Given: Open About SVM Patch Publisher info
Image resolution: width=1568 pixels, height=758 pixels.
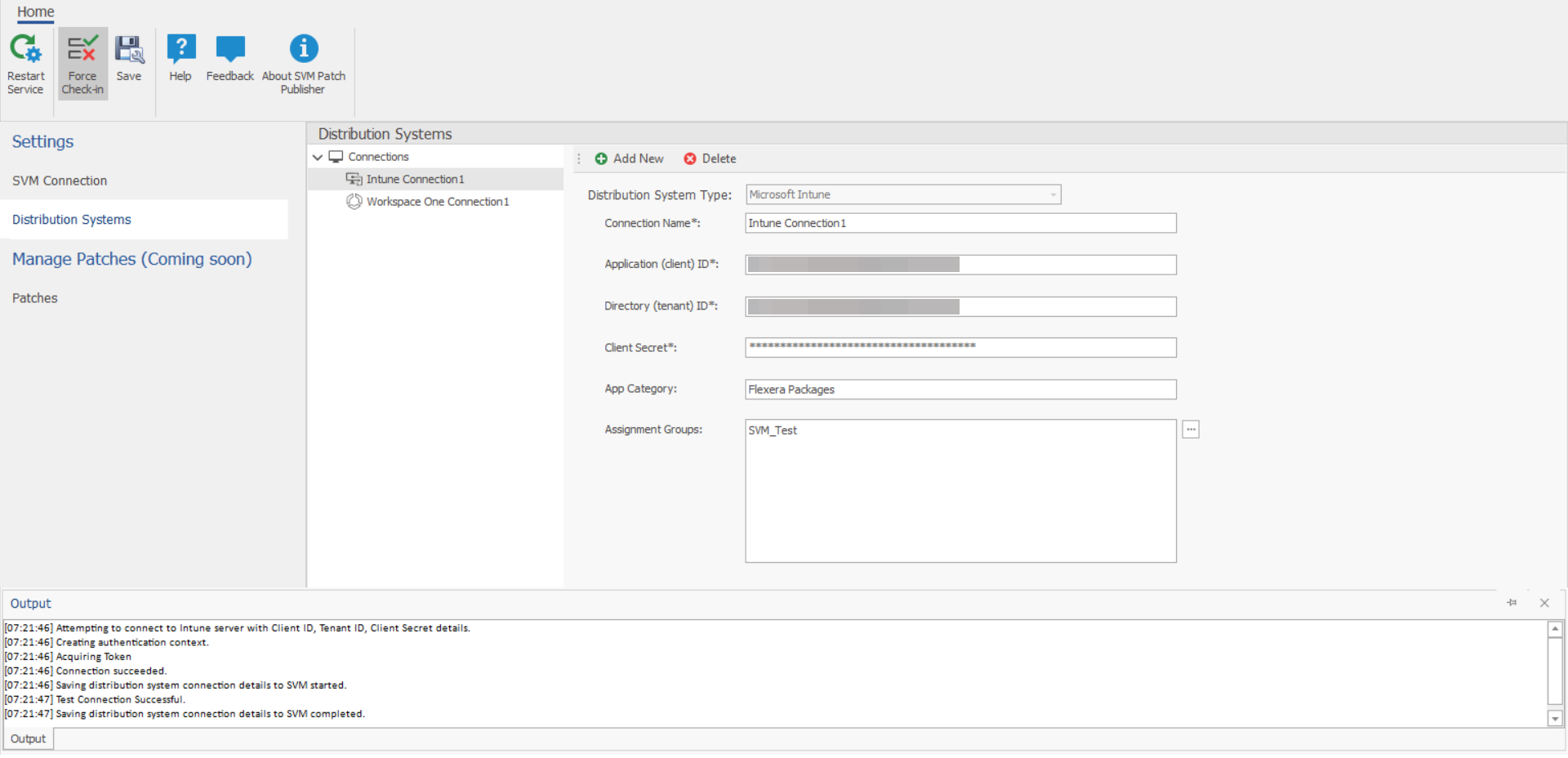Looking at the screenshot, I should click(304, 64).
